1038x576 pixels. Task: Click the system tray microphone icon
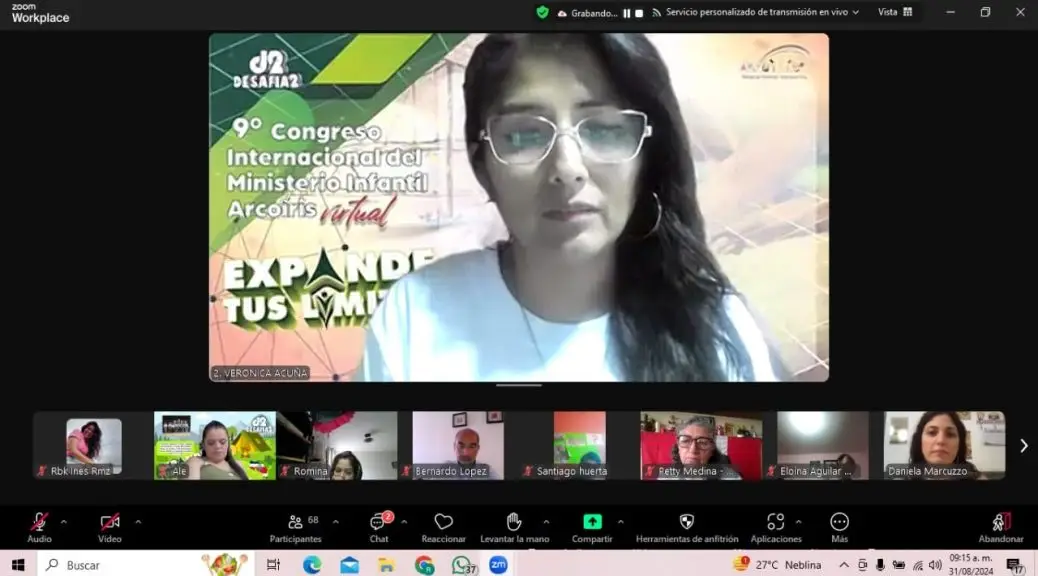tap(880, 565)
